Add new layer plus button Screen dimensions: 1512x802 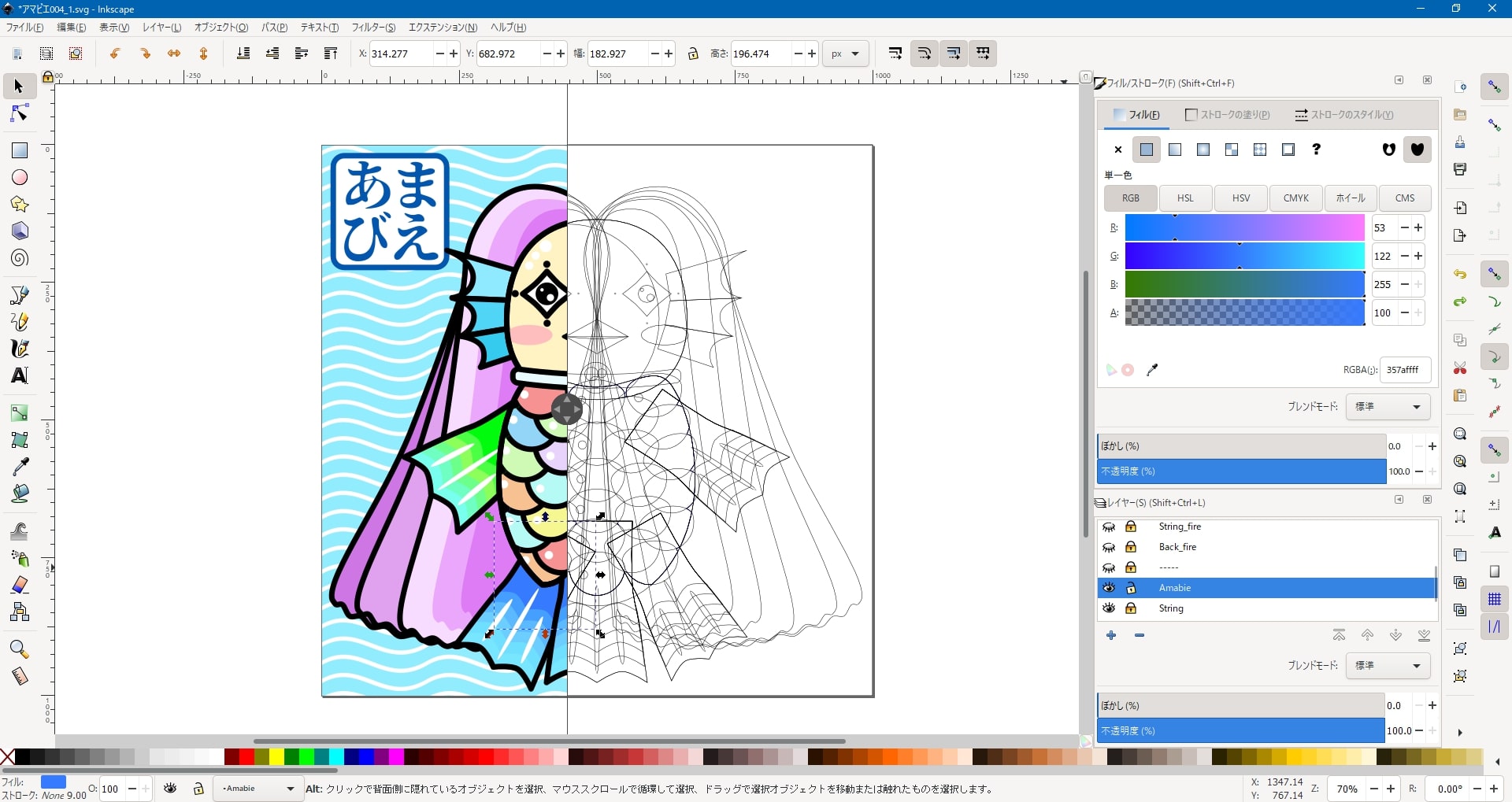[x=1111, y=635]
